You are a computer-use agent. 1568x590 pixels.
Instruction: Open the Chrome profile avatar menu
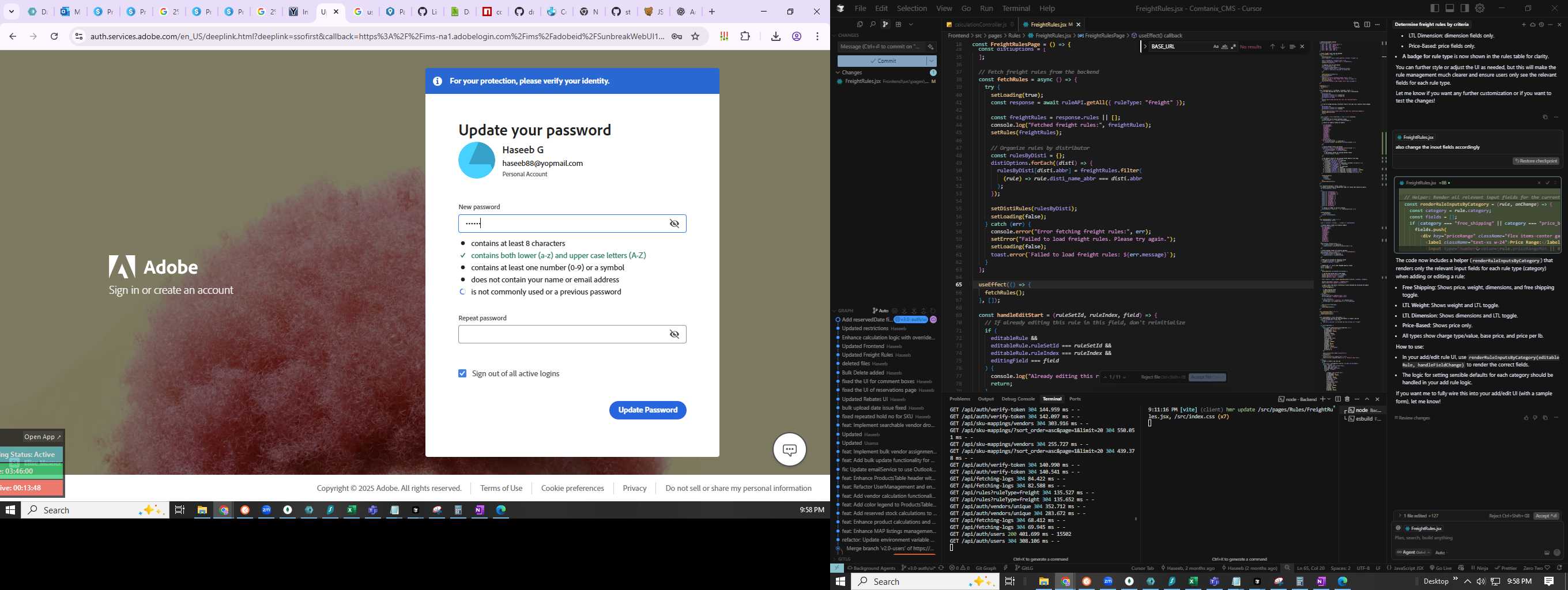pyautogui.click(x=796, y=36)
